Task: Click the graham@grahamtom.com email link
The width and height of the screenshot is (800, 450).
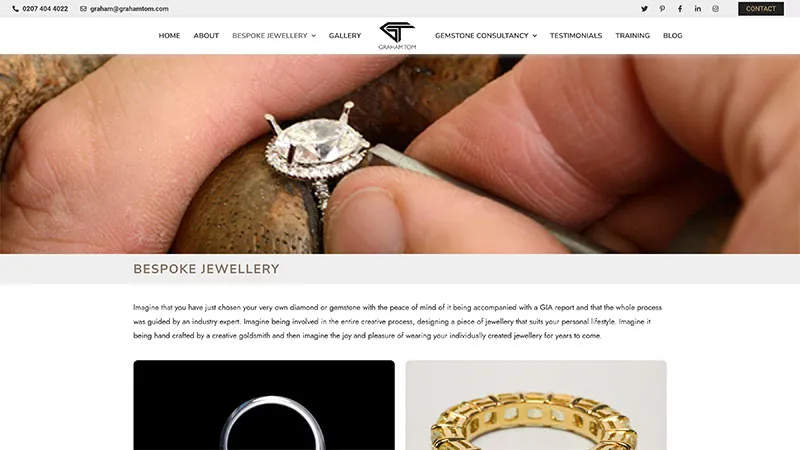Action: [x=129, y=9]
